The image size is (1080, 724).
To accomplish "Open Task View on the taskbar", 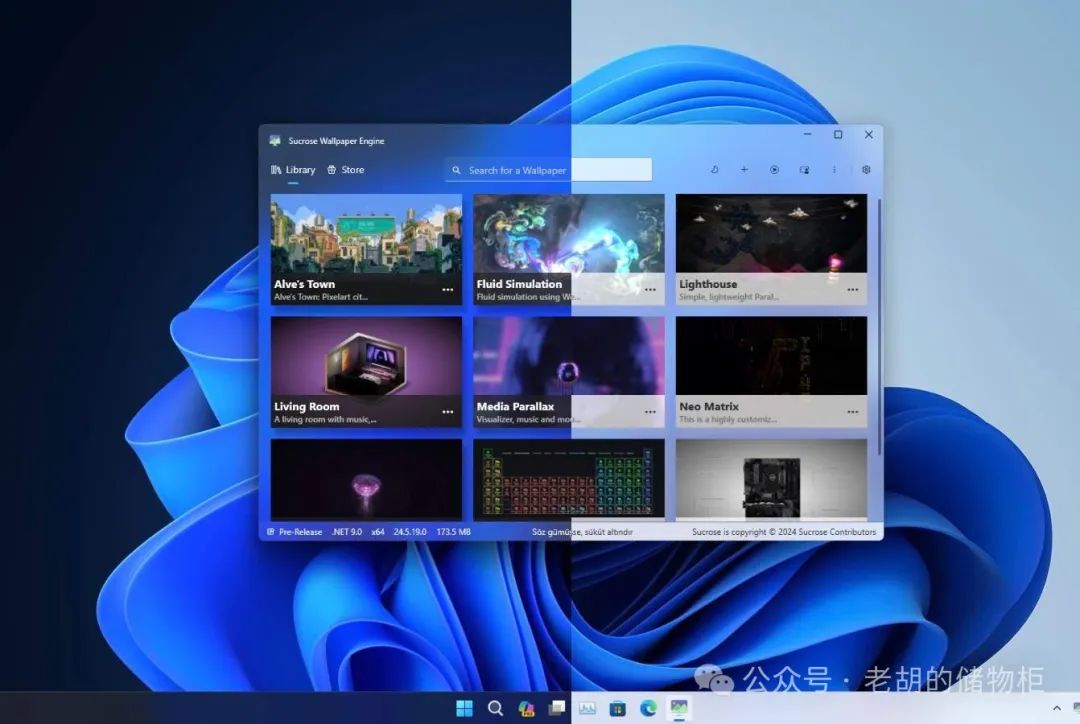I will click(557, 708).
